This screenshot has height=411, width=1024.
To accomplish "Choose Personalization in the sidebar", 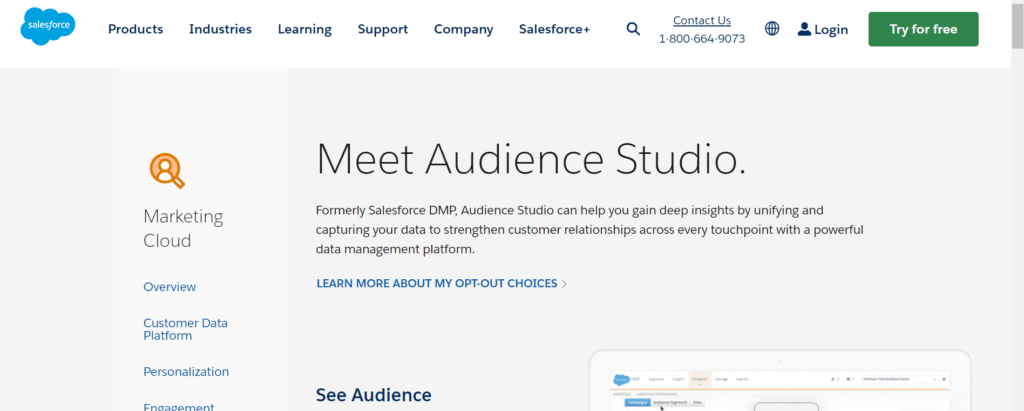I will point(186,371).
